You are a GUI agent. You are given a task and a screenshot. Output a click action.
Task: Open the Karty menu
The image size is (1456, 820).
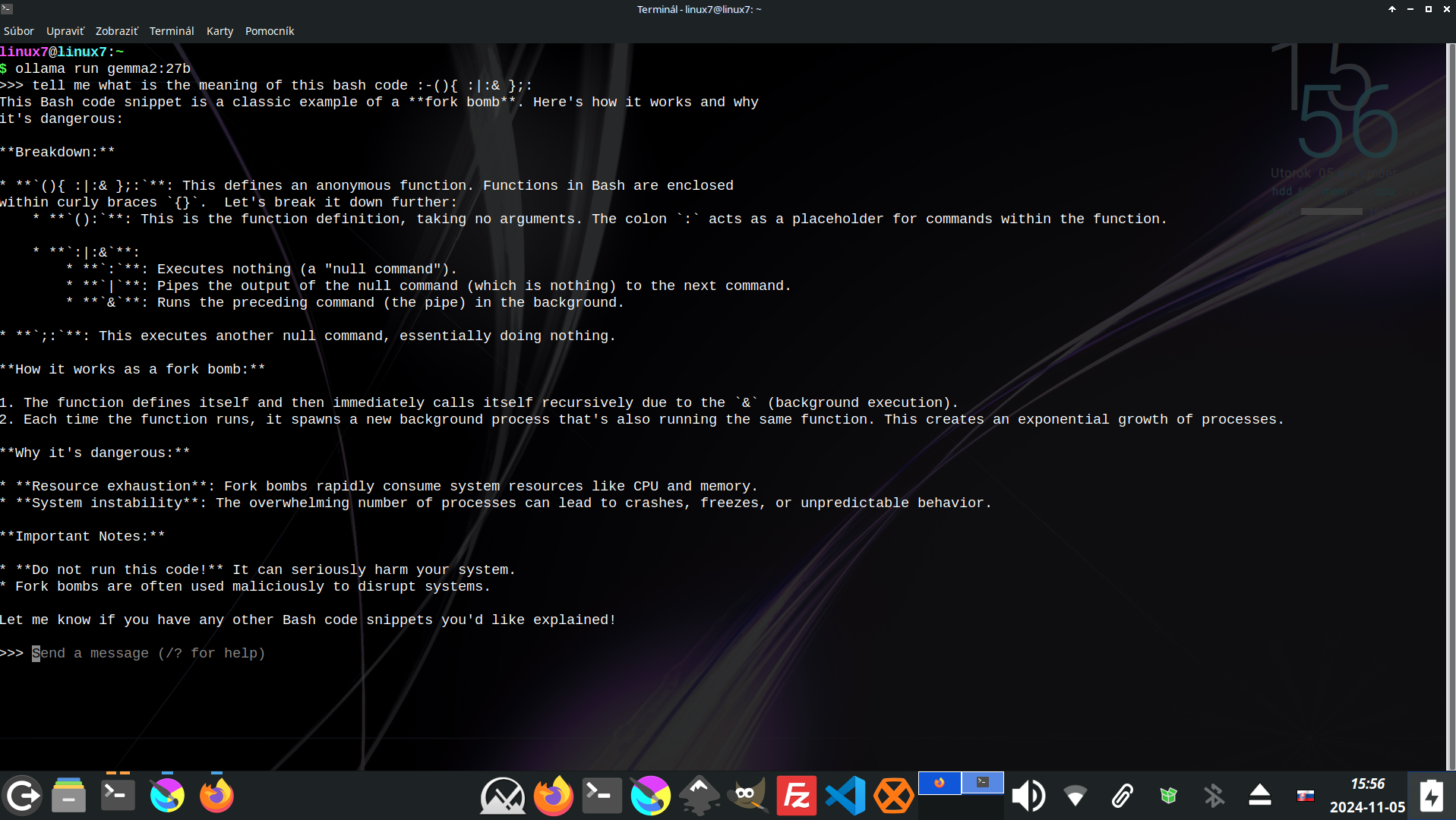220,31
